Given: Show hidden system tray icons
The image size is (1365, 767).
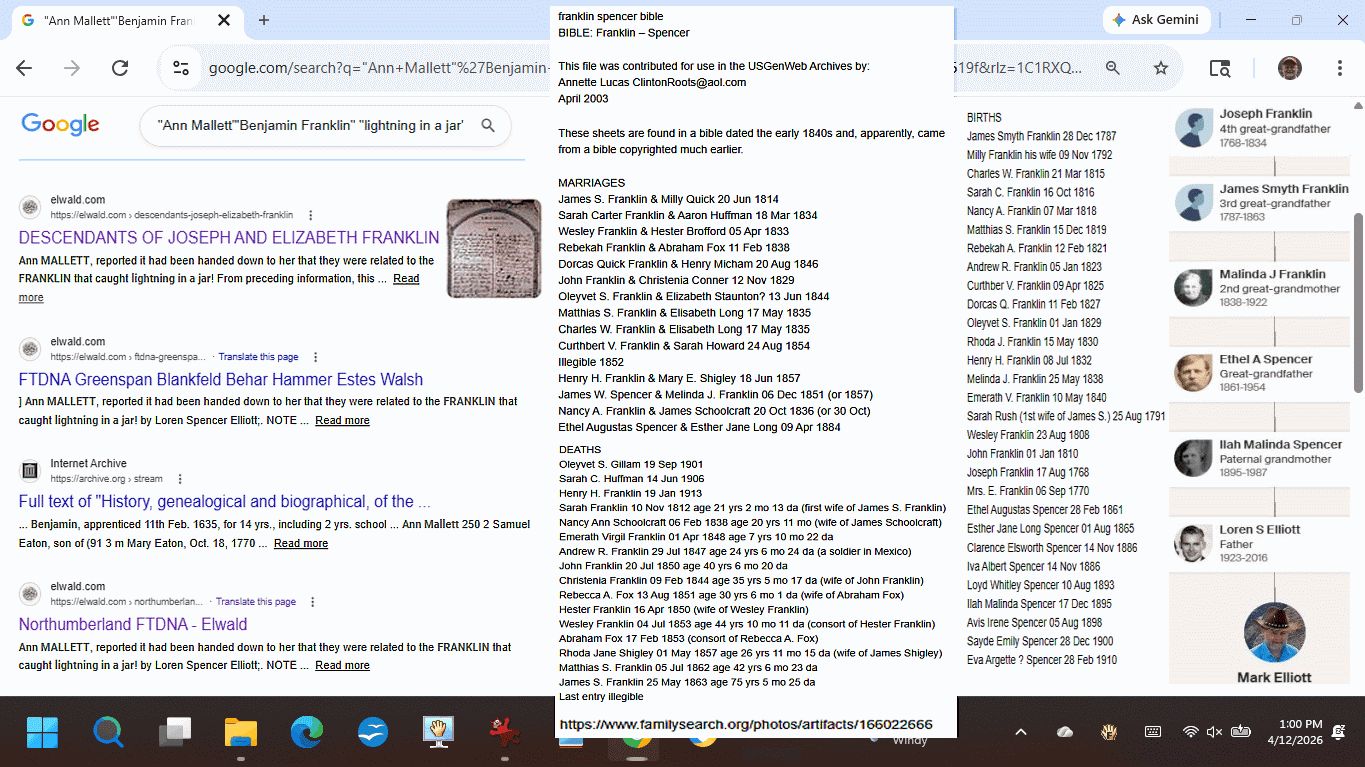Looking at the screenshot, I should pos(1020,732).
